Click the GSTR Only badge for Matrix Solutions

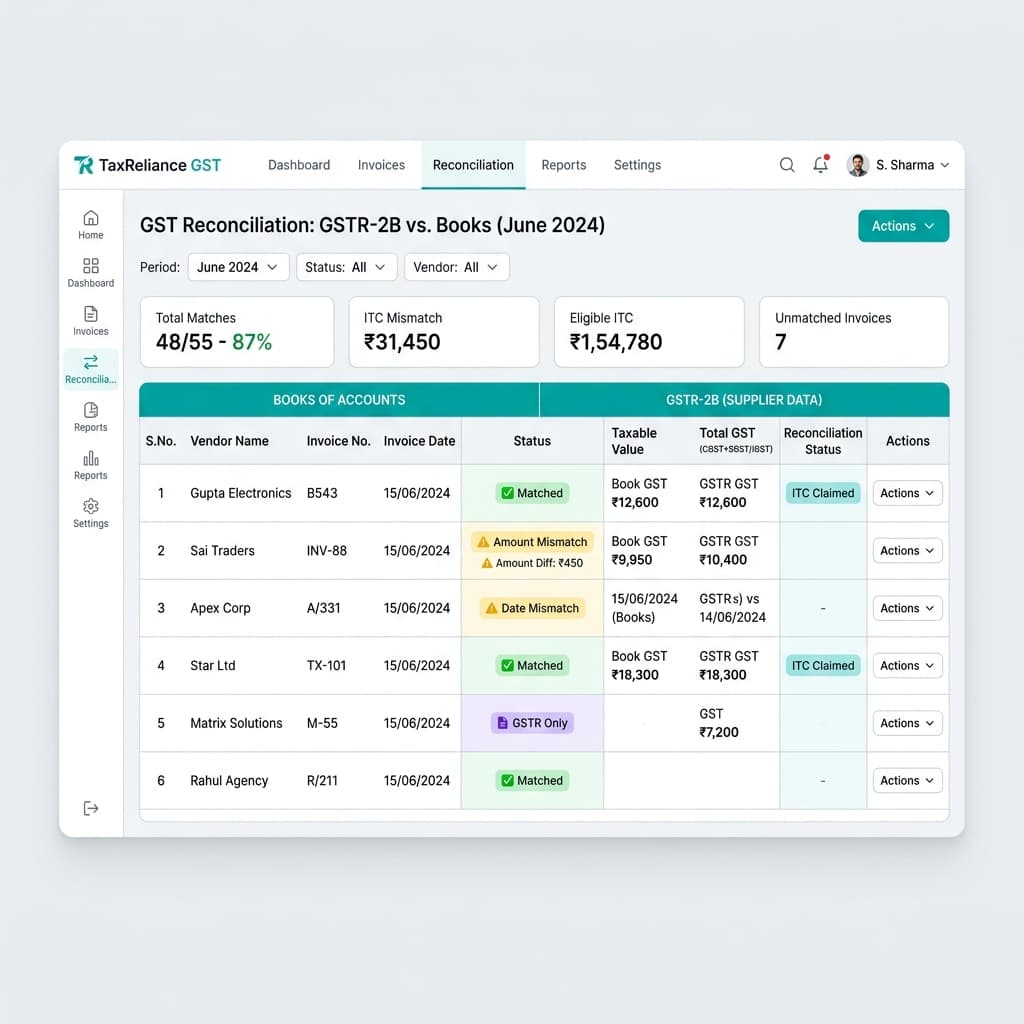tap(532, 723)
